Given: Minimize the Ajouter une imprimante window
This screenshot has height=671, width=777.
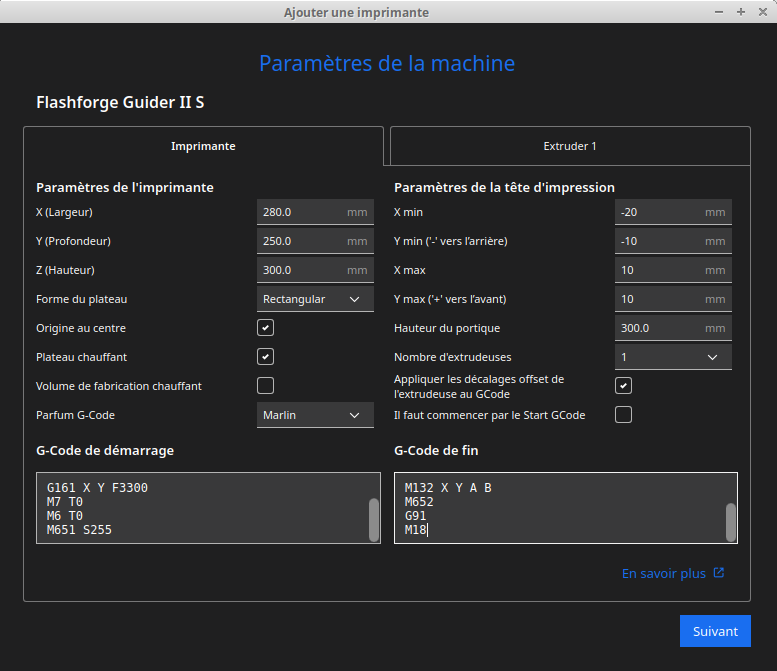Looking at the screenshot, I should point(719,12).
